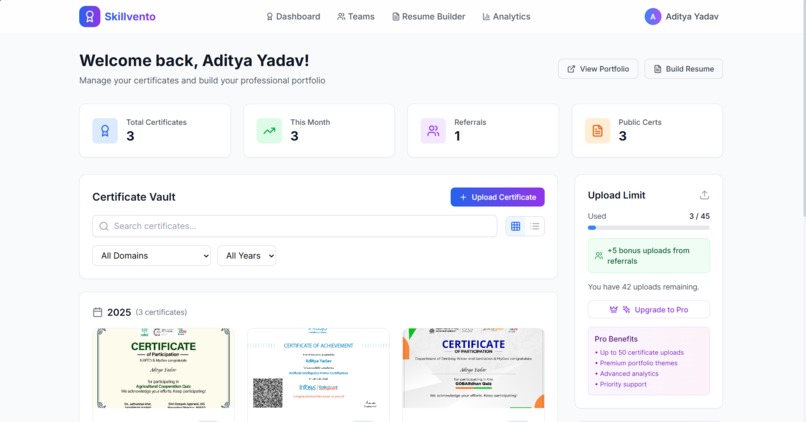Switch to grid view

click(x=516, y=226)
